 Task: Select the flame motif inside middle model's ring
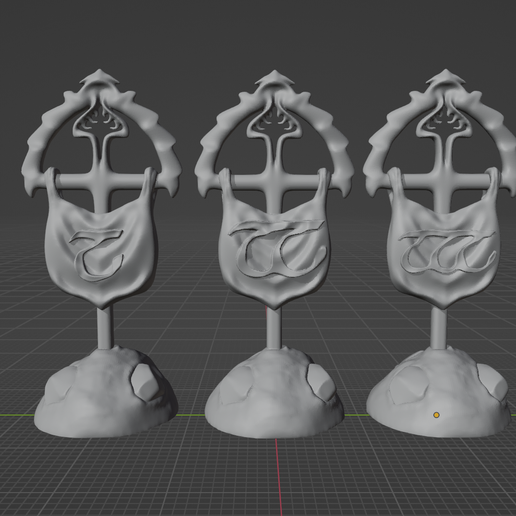coord(274,124)
